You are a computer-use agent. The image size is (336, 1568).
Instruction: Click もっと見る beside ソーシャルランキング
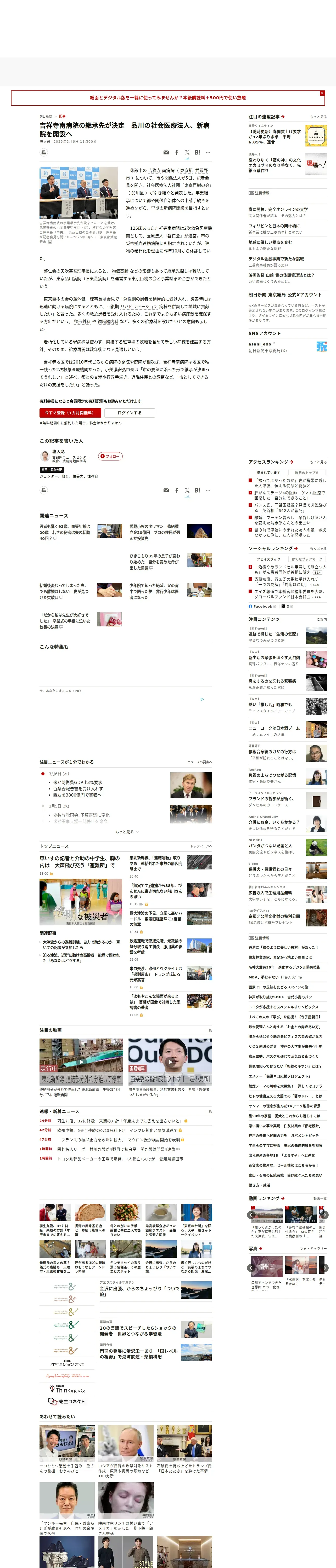pos(318,549)
